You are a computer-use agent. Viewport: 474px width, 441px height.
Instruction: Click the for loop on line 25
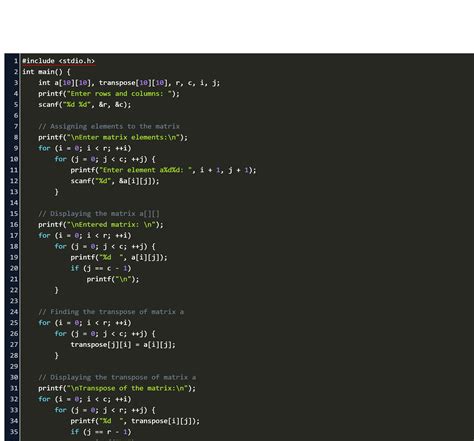click(x=85, y=323)
